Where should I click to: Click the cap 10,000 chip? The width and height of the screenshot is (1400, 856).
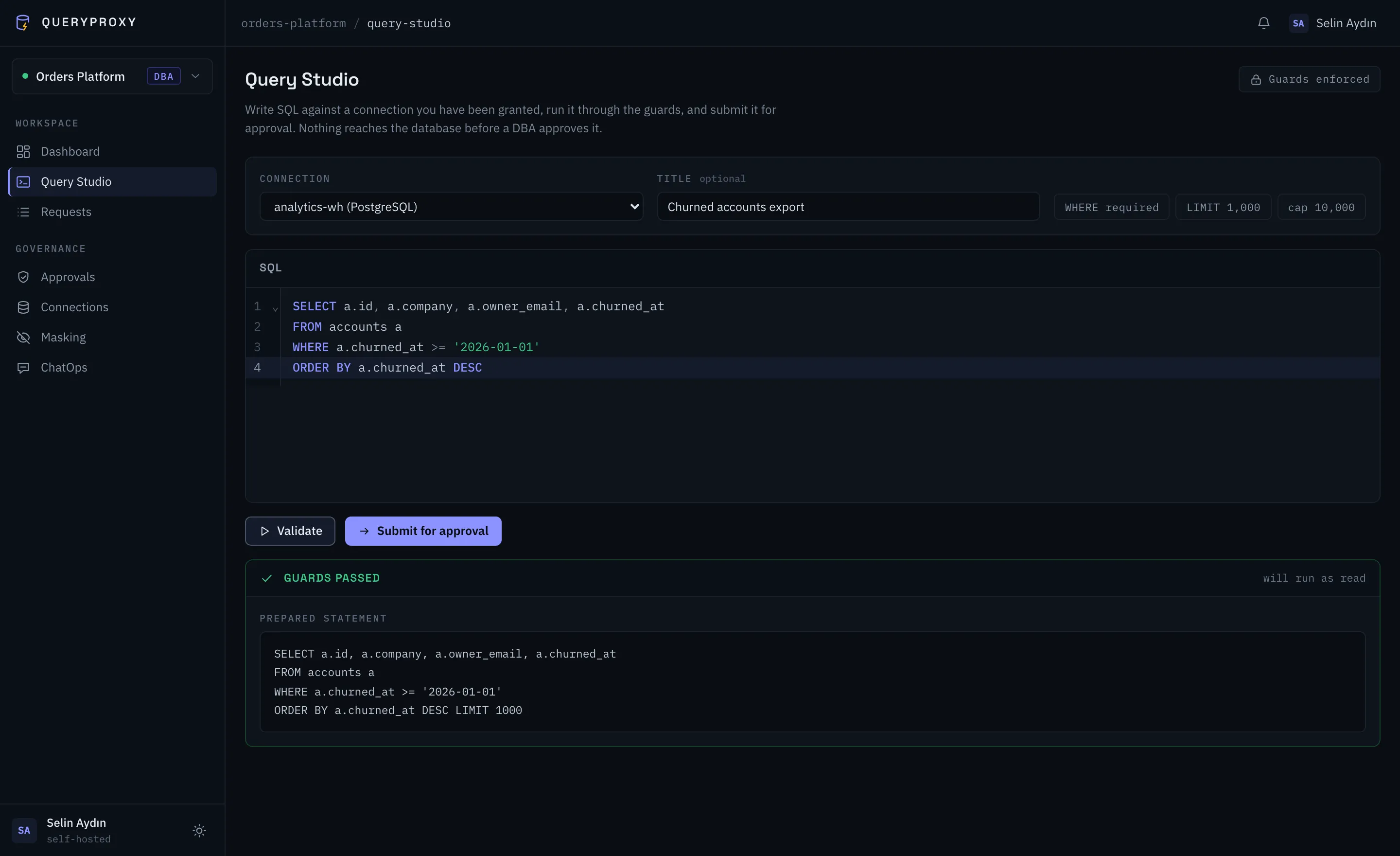pos(1321,207)
